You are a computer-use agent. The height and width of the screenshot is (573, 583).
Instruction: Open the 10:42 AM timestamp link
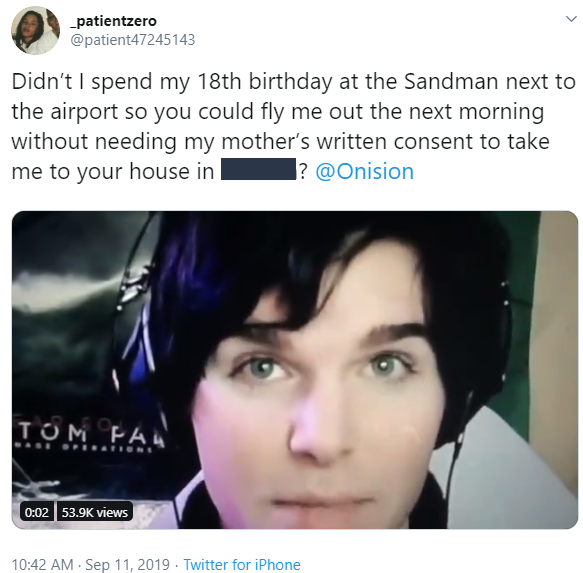[x=43, y=564]
